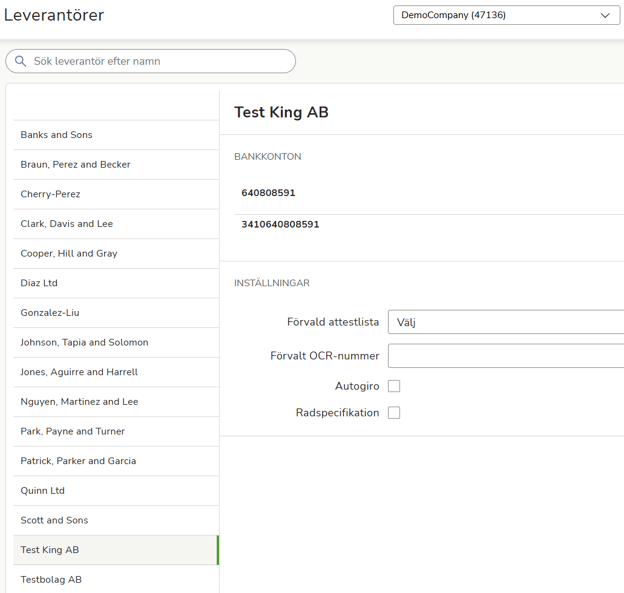Select Testbolag AB in the list
Image resolution: width=624 pixels, height=593 pixels.
pyautogui.click(x=51, y=579)
